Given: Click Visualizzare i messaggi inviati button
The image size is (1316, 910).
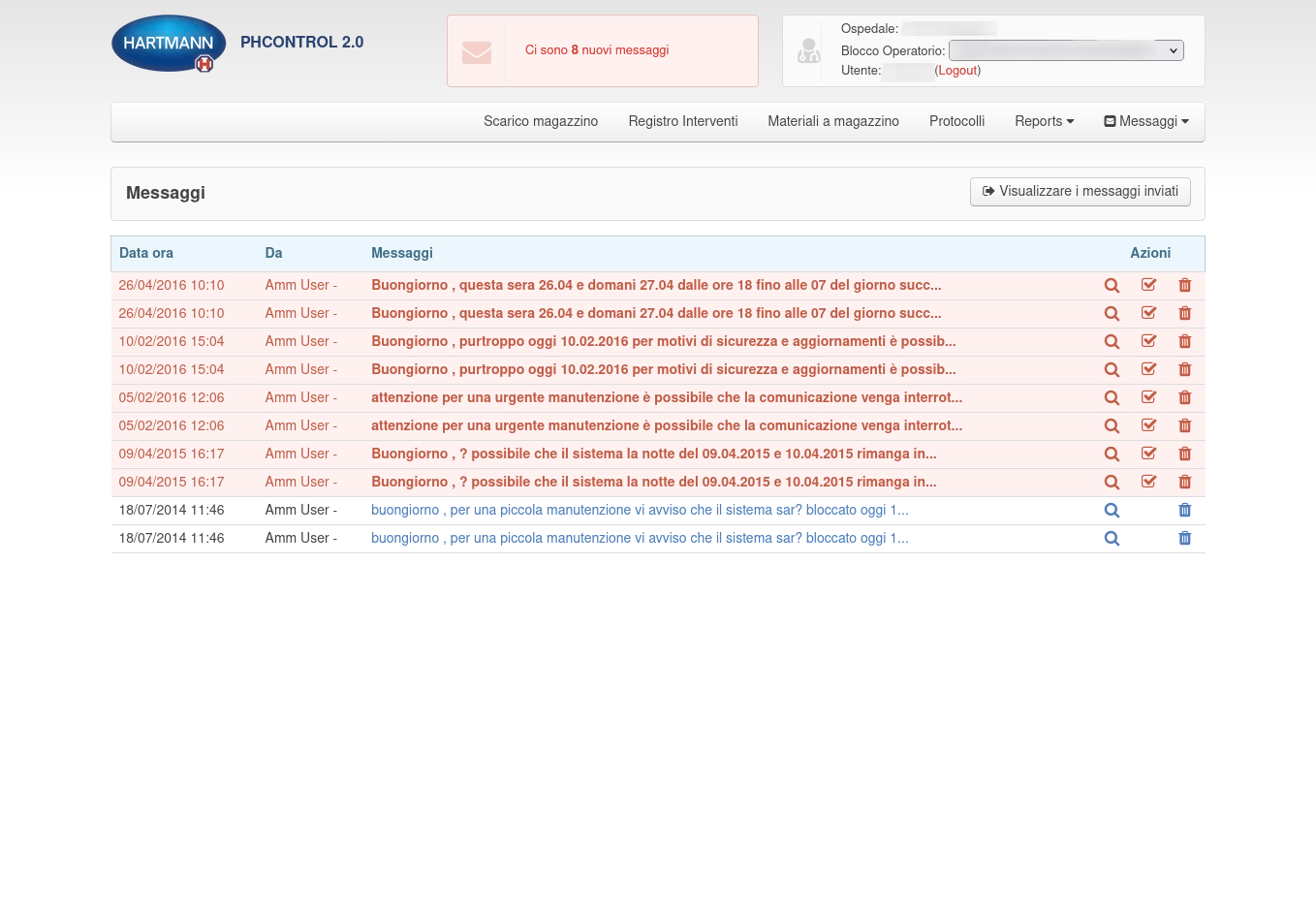Looking at the screenshot, I should tap(1080, 192).
